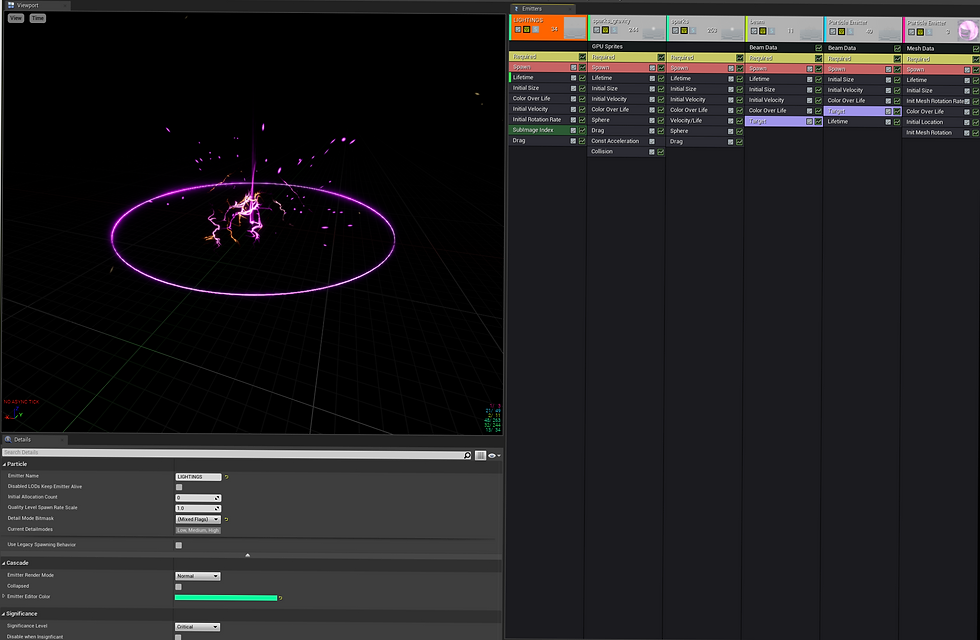Click the Time button in the viewport

pos(37,18)
